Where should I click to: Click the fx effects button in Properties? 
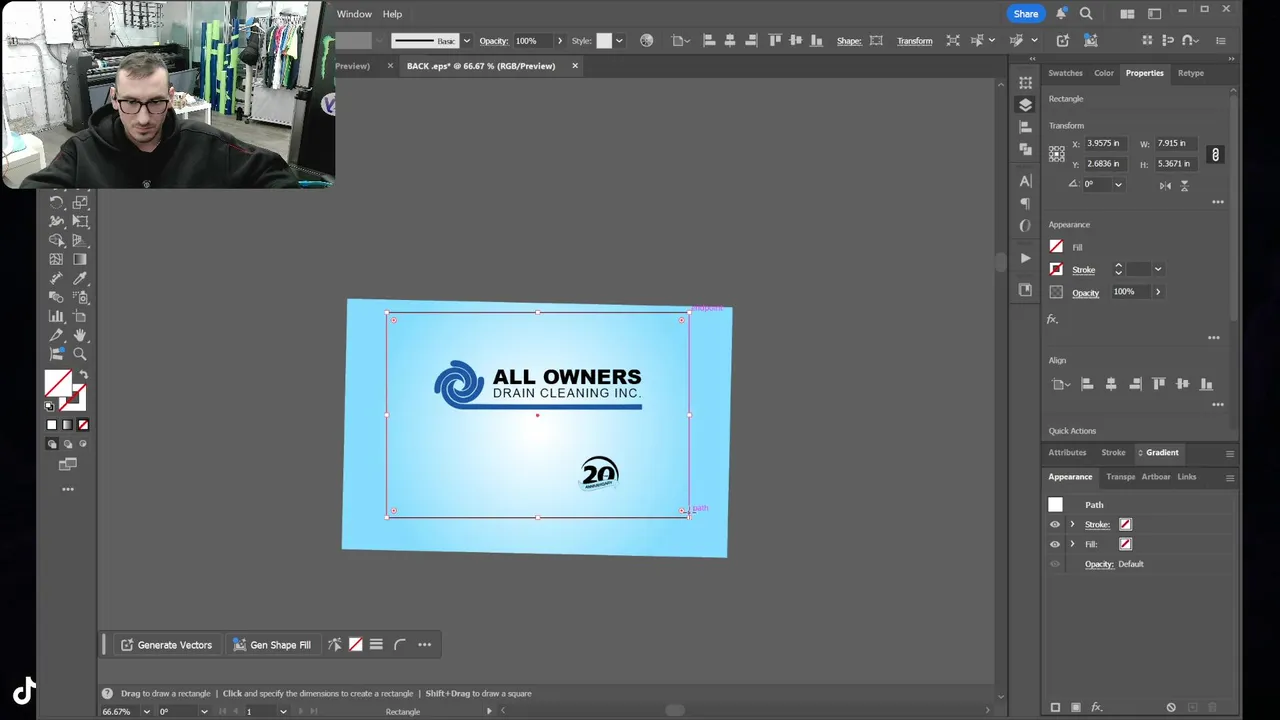1052,319
